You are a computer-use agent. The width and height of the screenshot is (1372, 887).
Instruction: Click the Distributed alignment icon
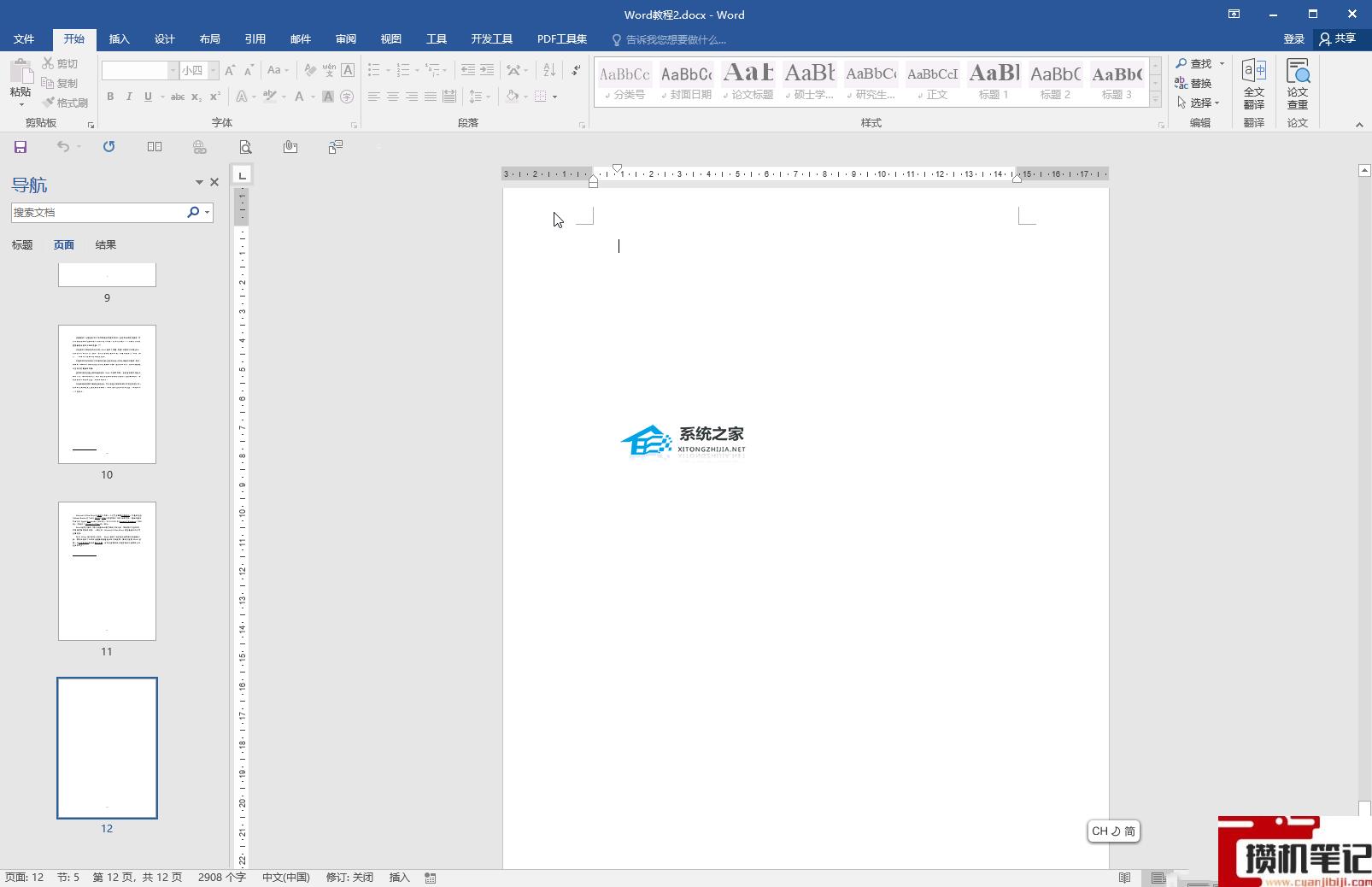pos(449,97)
